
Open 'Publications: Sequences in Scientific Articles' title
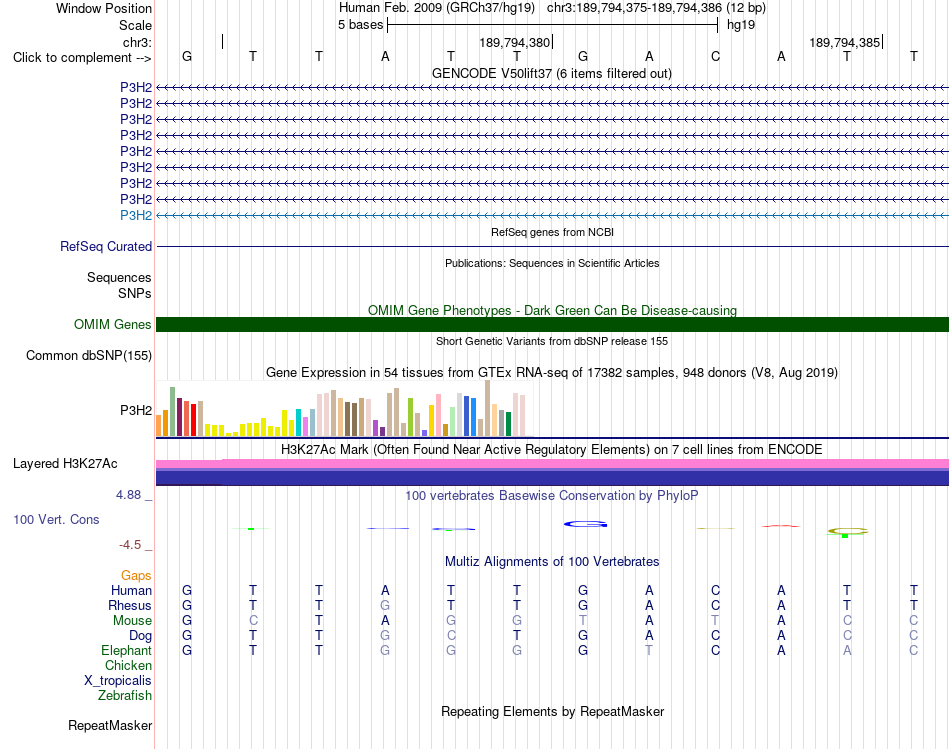coord(552,263)
